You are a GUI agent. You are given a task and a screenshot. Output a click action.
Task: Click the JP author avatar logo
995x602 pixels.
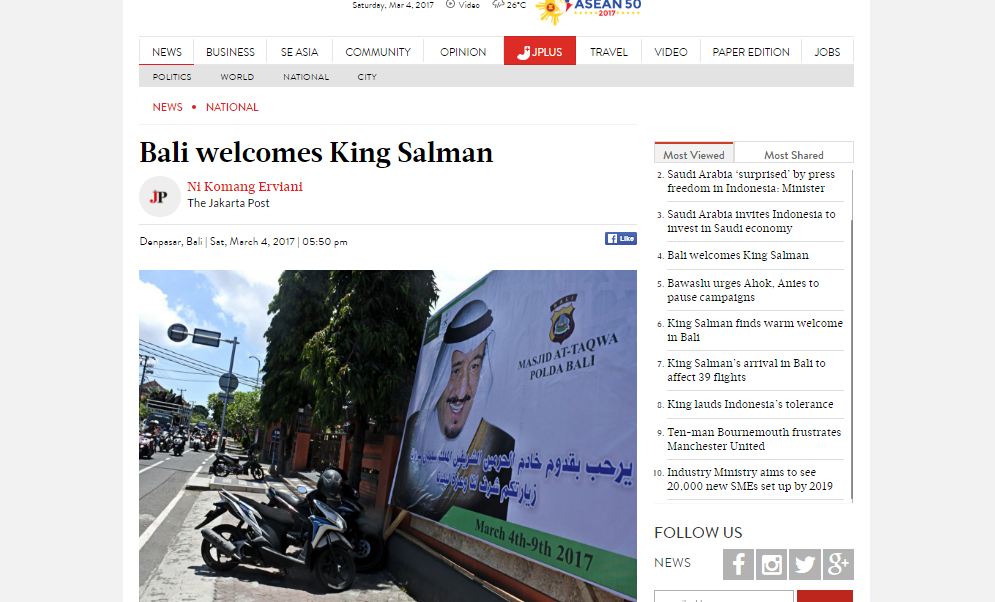pyautogui.click(x=159, y=197)
